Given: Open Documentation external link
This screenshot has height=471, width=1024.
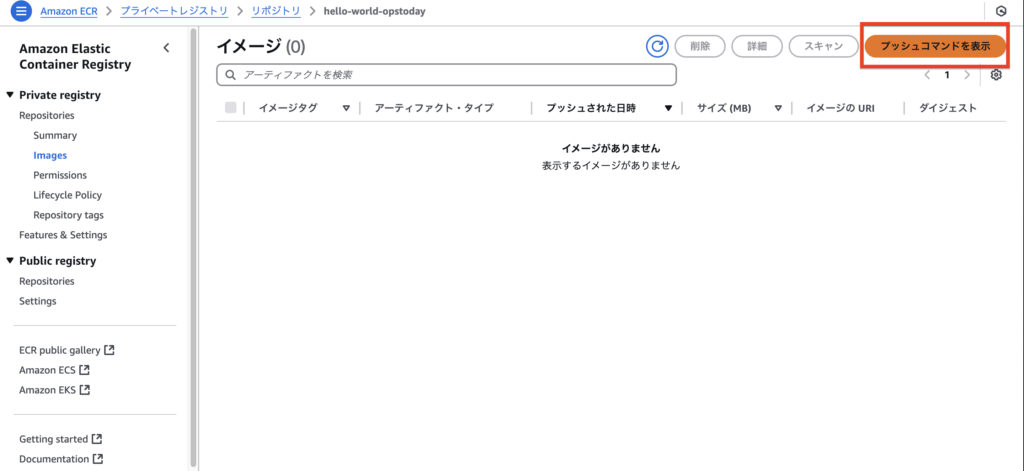Looking at the screenshot, I should [61, 459].
